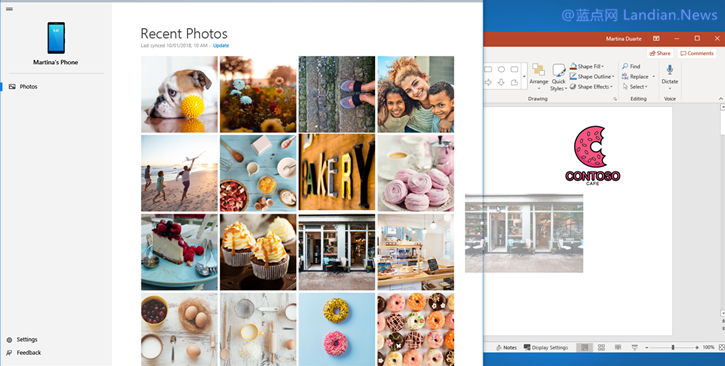The width and height of the screenshot is (725, 366).
Task: Insert the oval shape from gallery
Action: (x=501, y=69)
